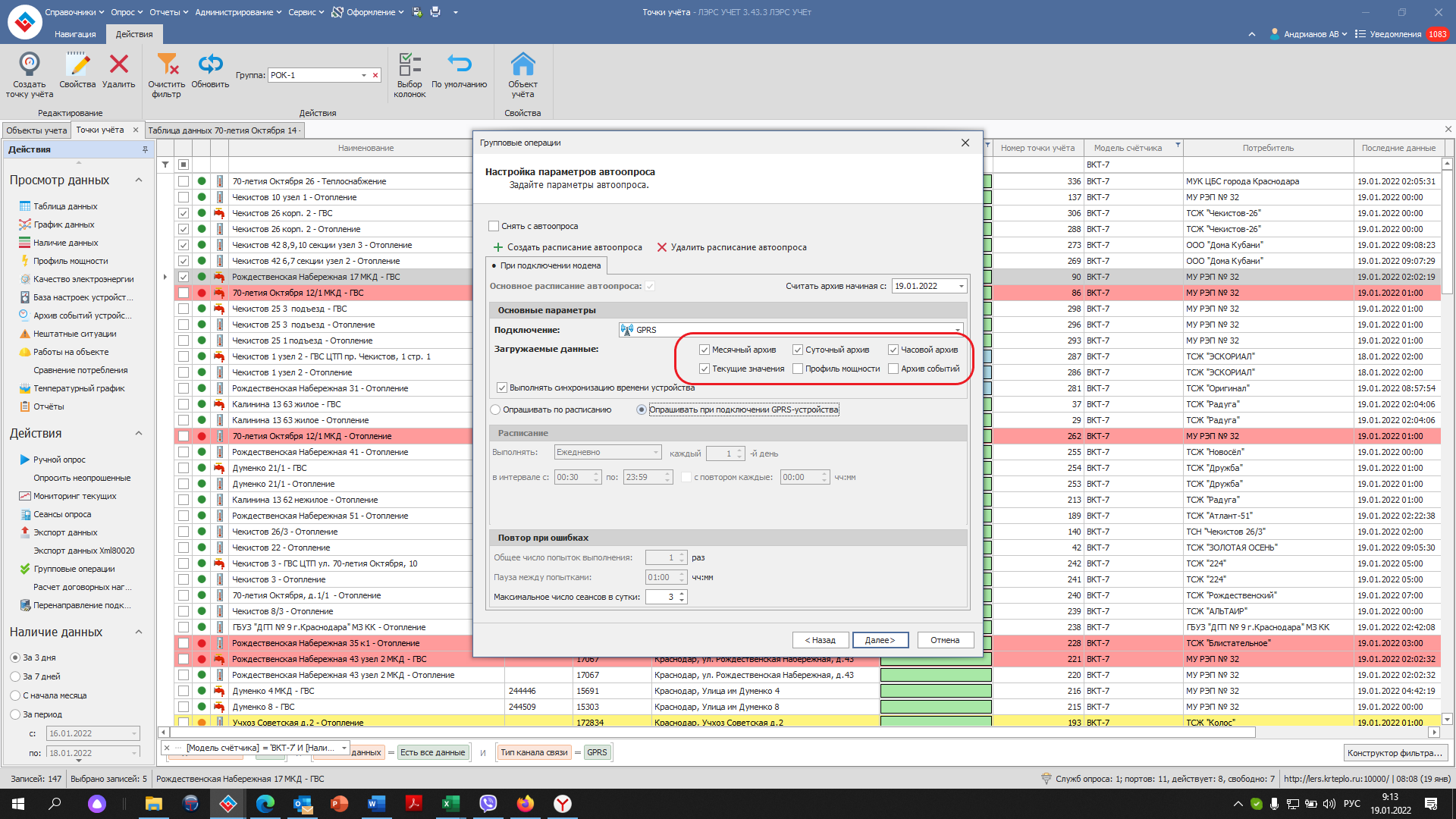Open Наличие данных item in Просмотр данных
This screenshot has width=1456, height=819.
pyautogui.click(x=66, y=243)
